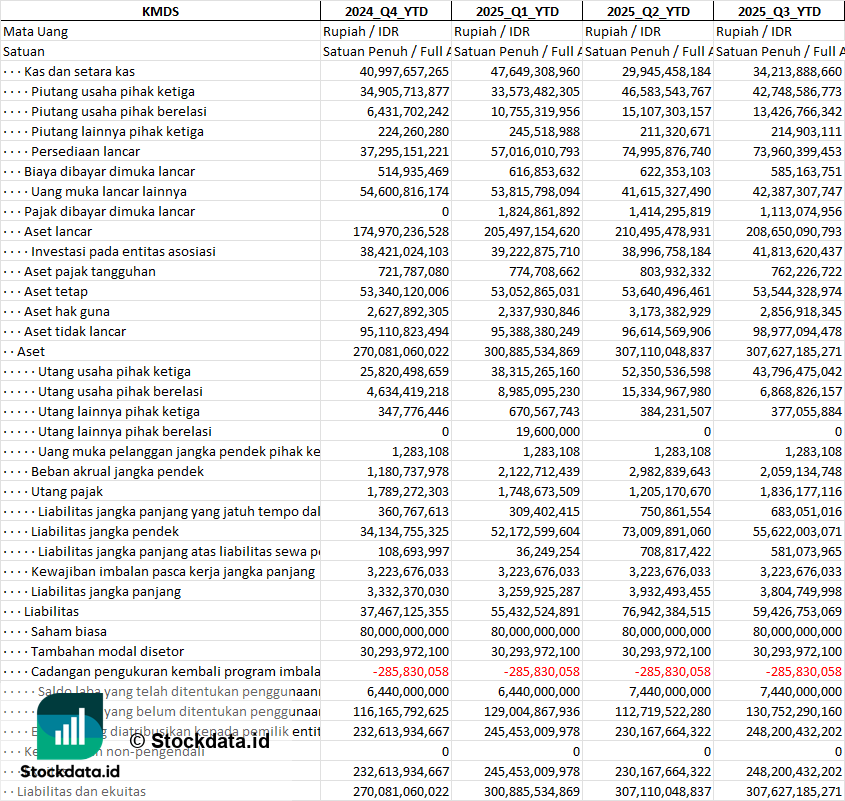Image resolution: width=845 pixels, height=801 pixels.
Task: Click the 2025_Q3_YTD column header
Action: click(x=779, y=11)
